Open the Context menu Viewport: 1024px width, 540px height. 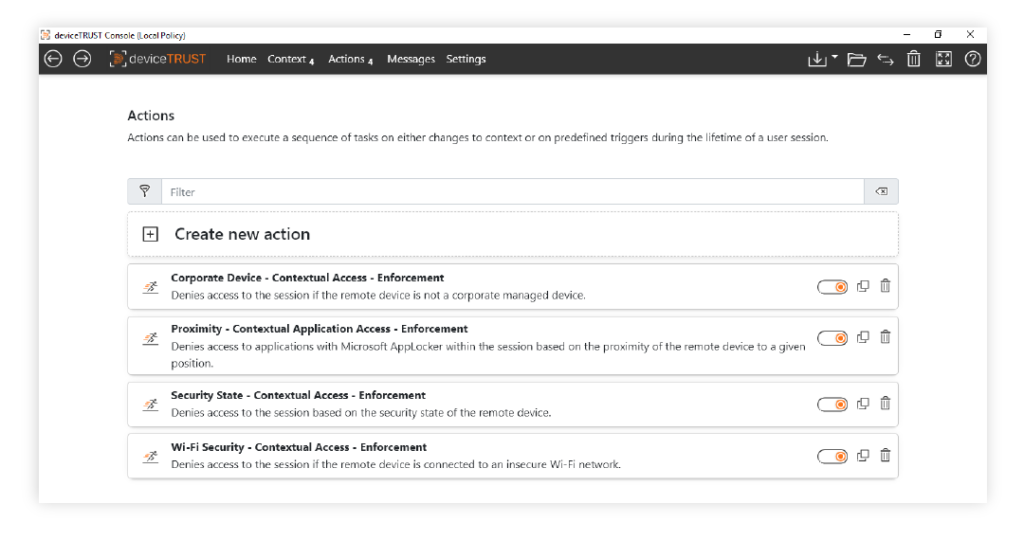[289, 59]
